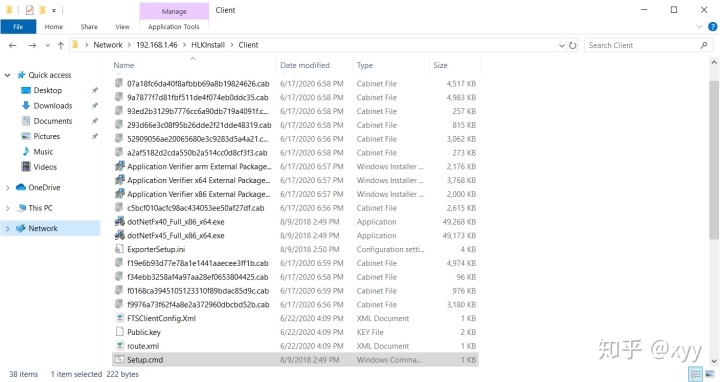720x382 pixels.
Task: Switch to Large icons view in status bar
Action: (710, 374)
